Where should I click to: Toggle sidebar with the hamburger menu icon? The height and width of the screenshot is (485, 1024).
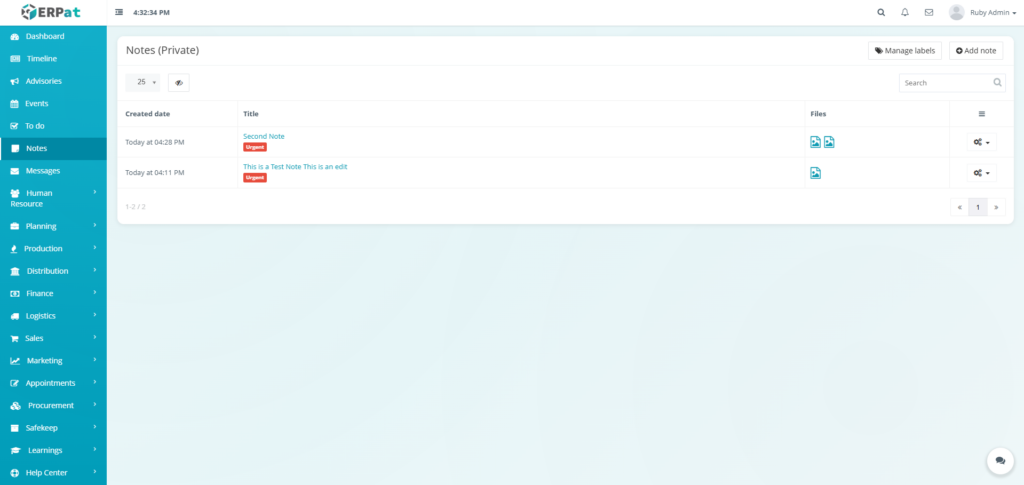[x=120, y=13]
